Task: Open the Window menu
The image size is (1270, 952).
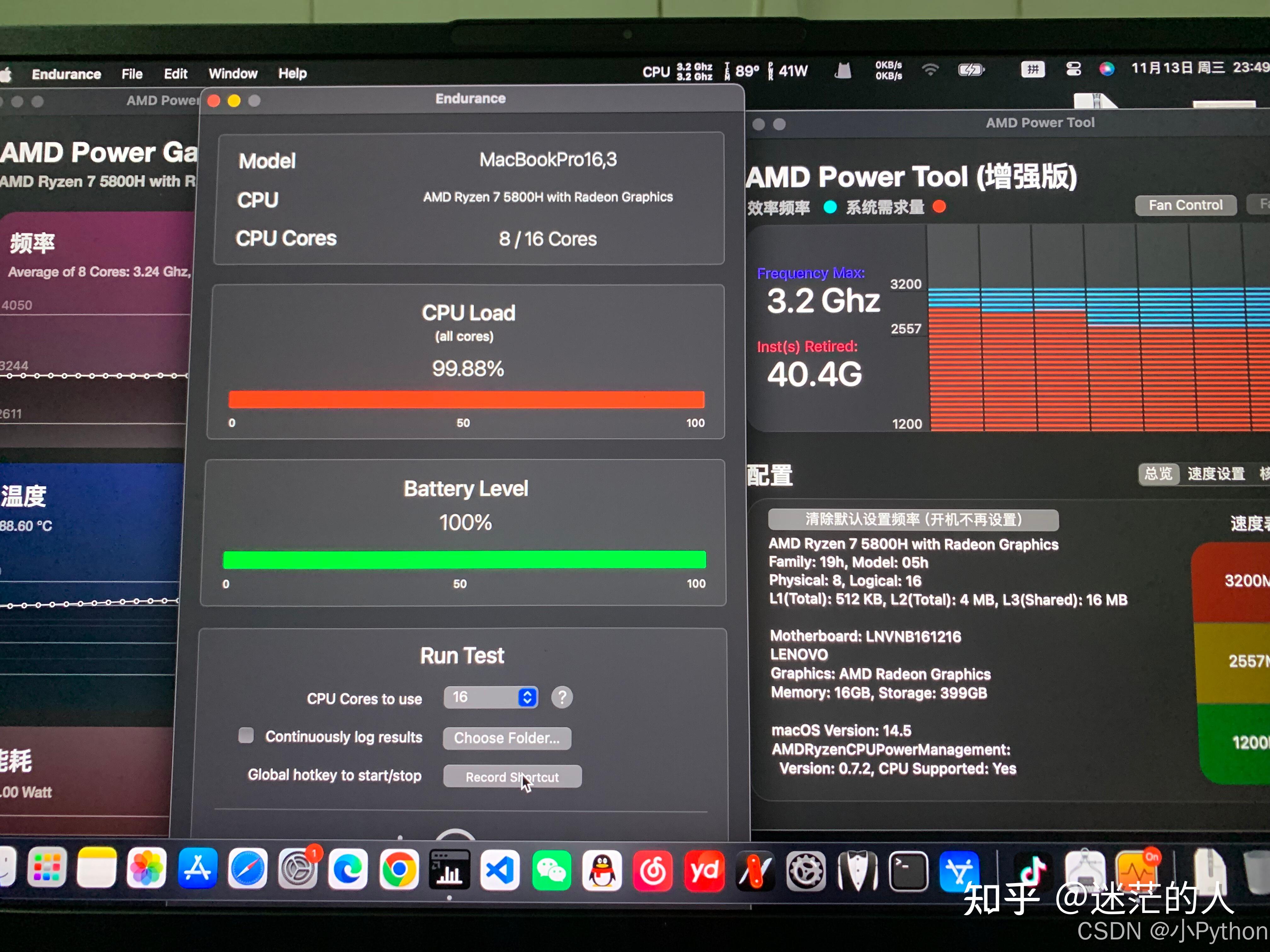Action: pos(232,73)
